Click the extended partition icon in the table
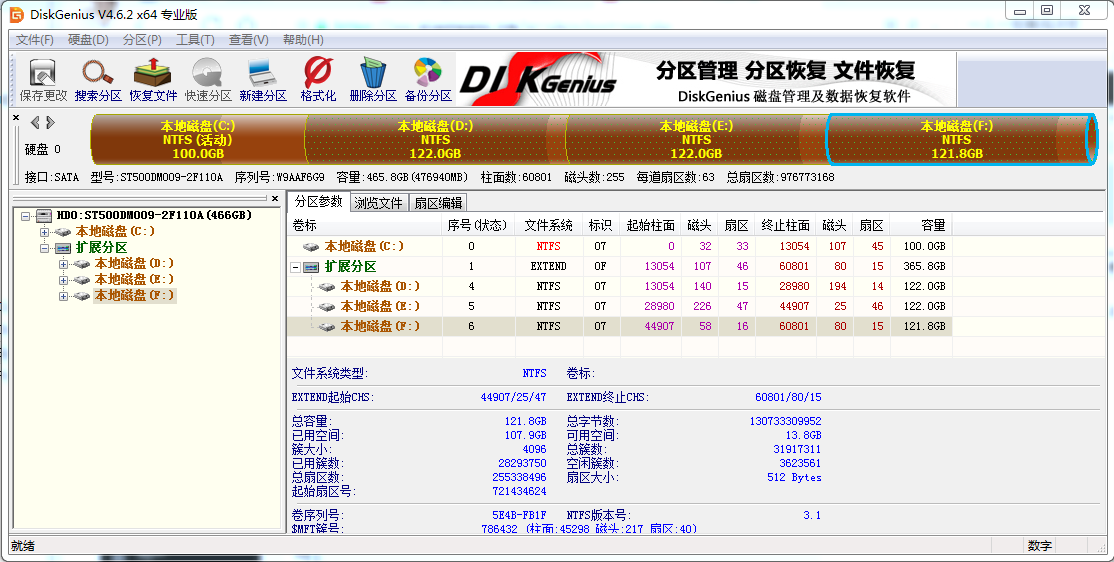The image size is (1114, 562). tap(311, 267)
